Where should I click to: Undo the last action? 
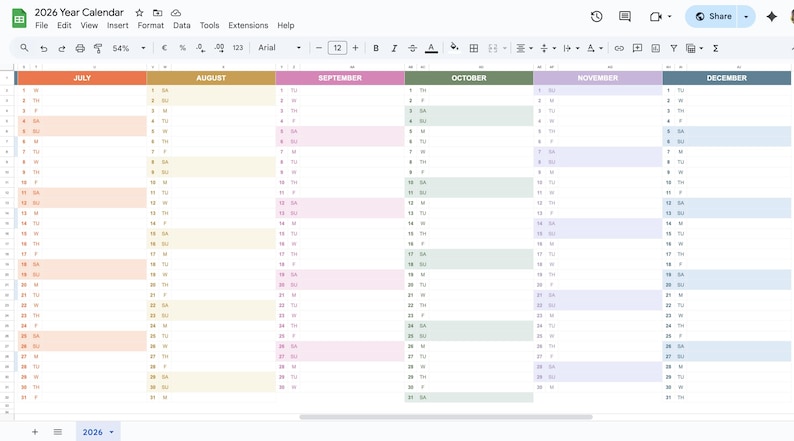[44, 48]
